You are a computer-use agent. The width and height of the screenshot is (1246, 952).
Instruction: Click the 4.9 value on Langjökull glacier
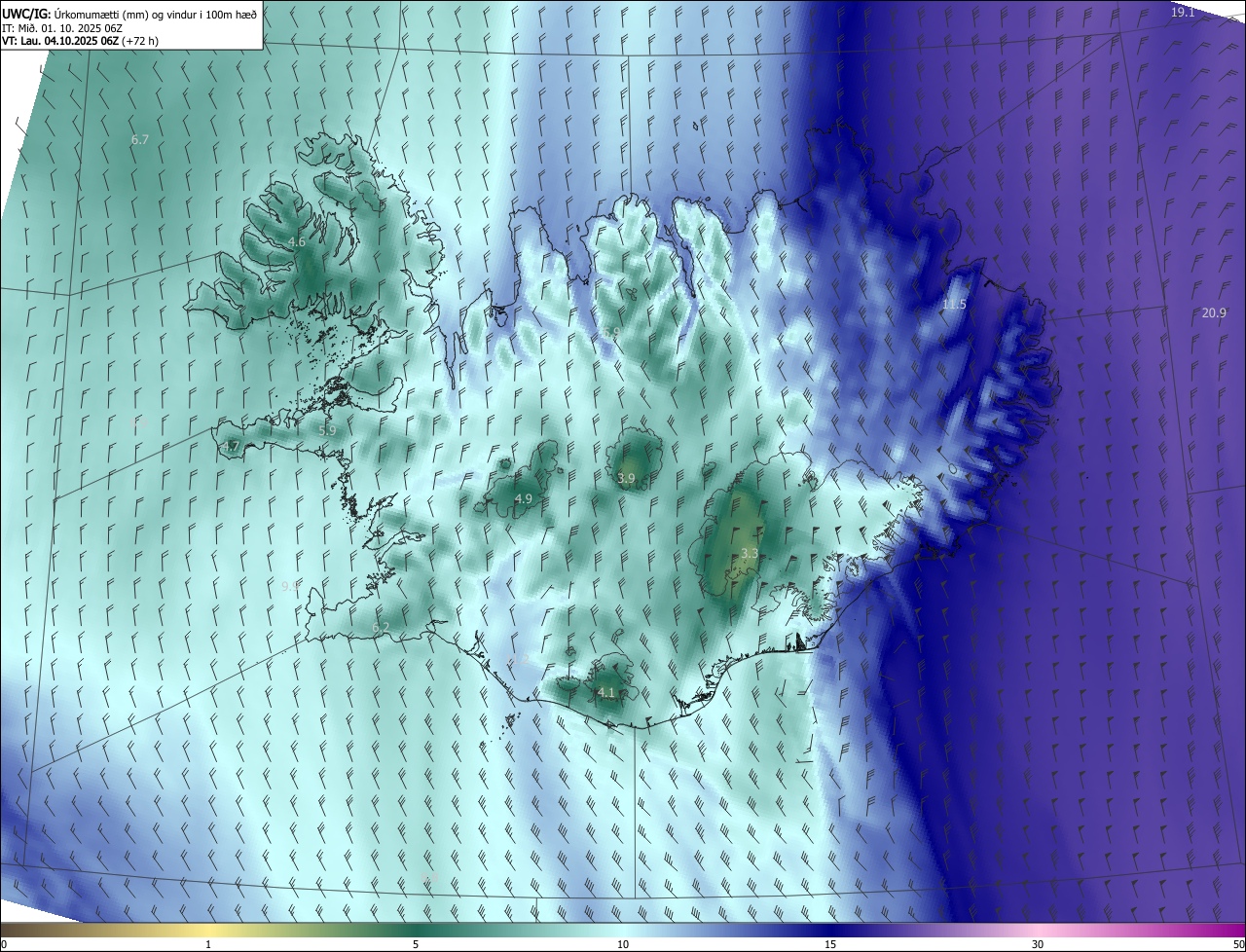pyautogui.click(x=524, y=498)
